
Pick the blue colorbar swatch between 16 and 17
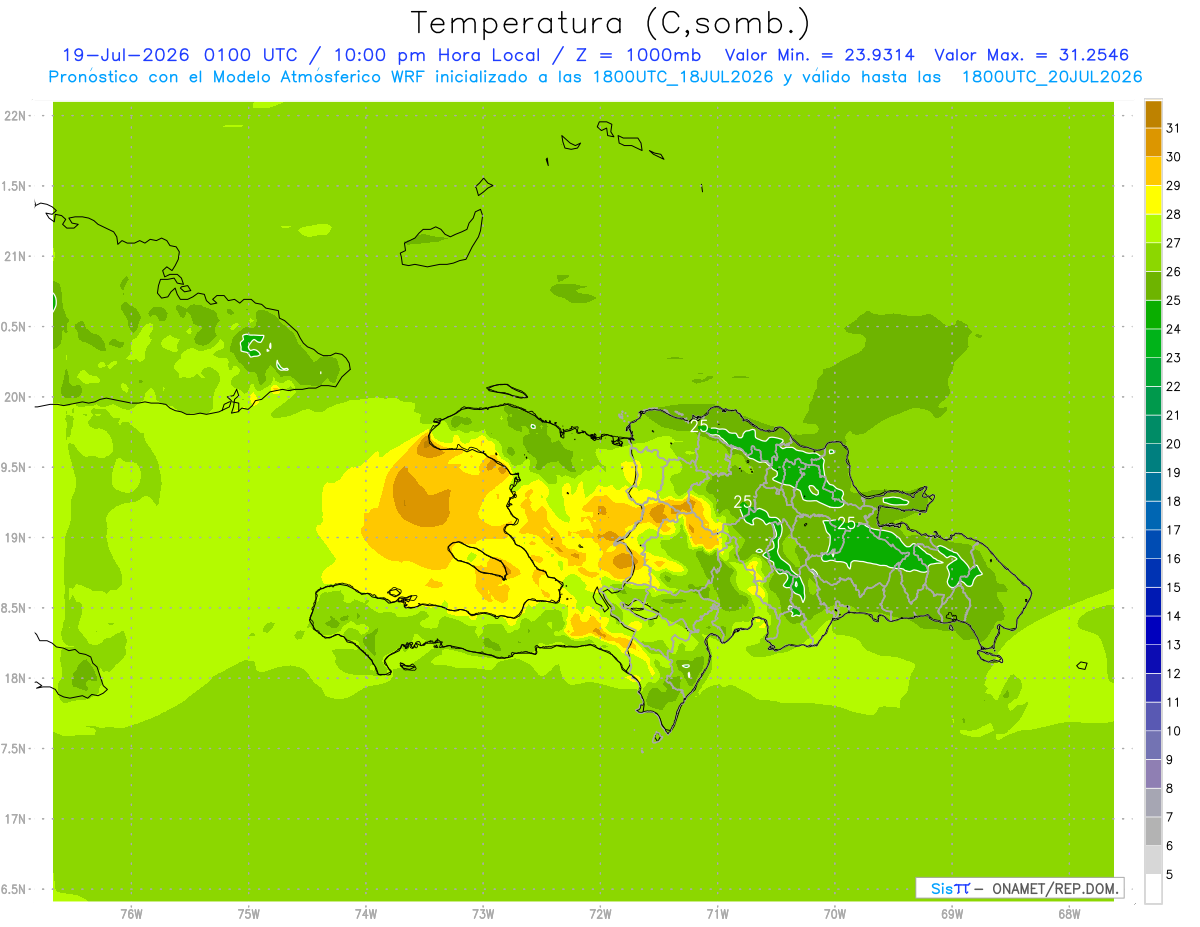click(1153, 544)
